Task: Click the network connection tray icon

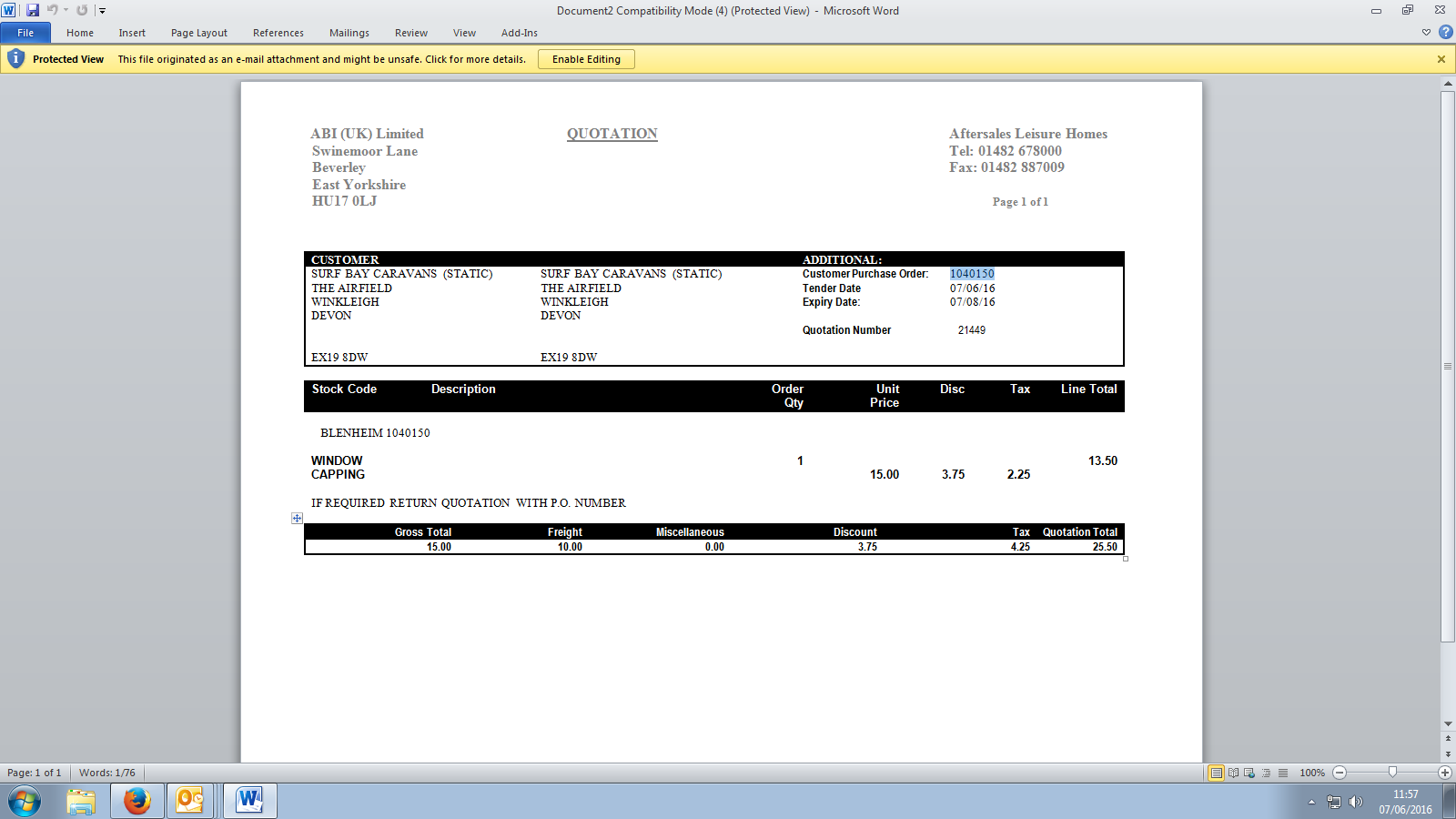Action: click(x=1334, y=802)
